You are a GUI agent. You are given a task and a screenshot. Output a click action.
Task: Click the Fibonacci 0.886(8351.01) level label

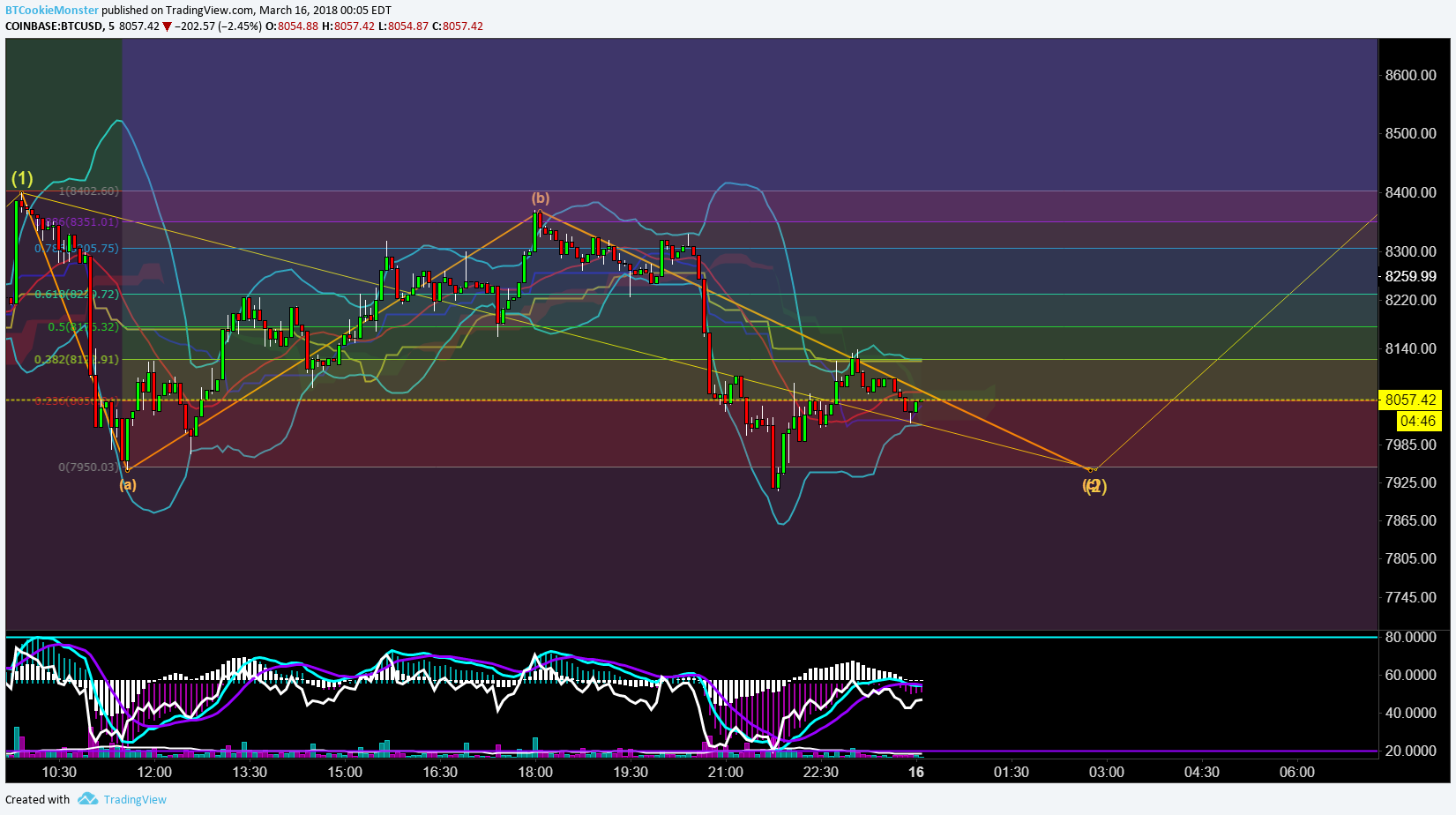tap(78, 222)
